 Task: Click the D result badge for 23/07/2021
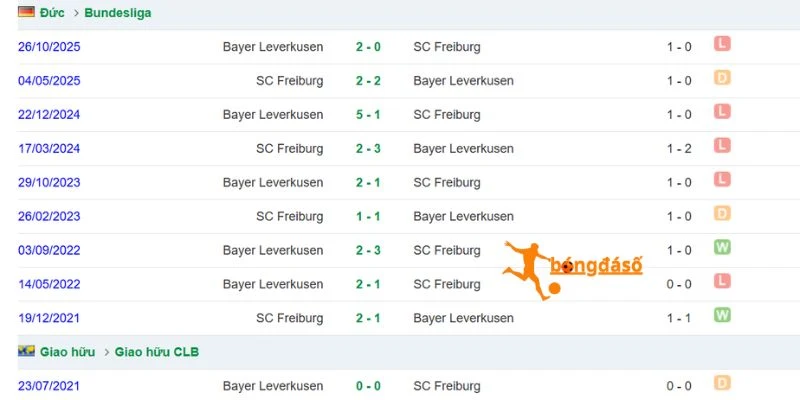coord(722,383)
